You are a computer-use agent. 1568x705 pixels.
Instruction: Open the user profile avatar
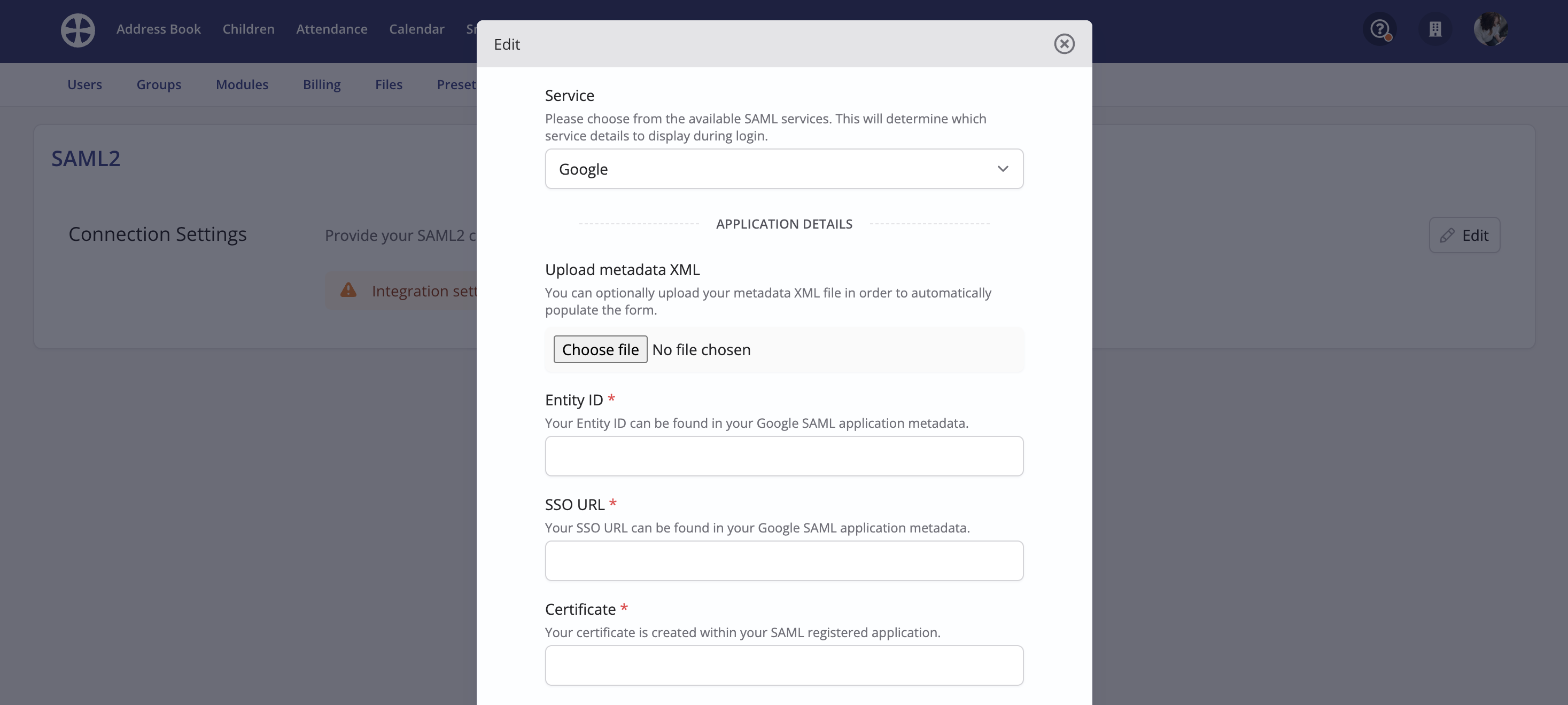(1491, 29)
